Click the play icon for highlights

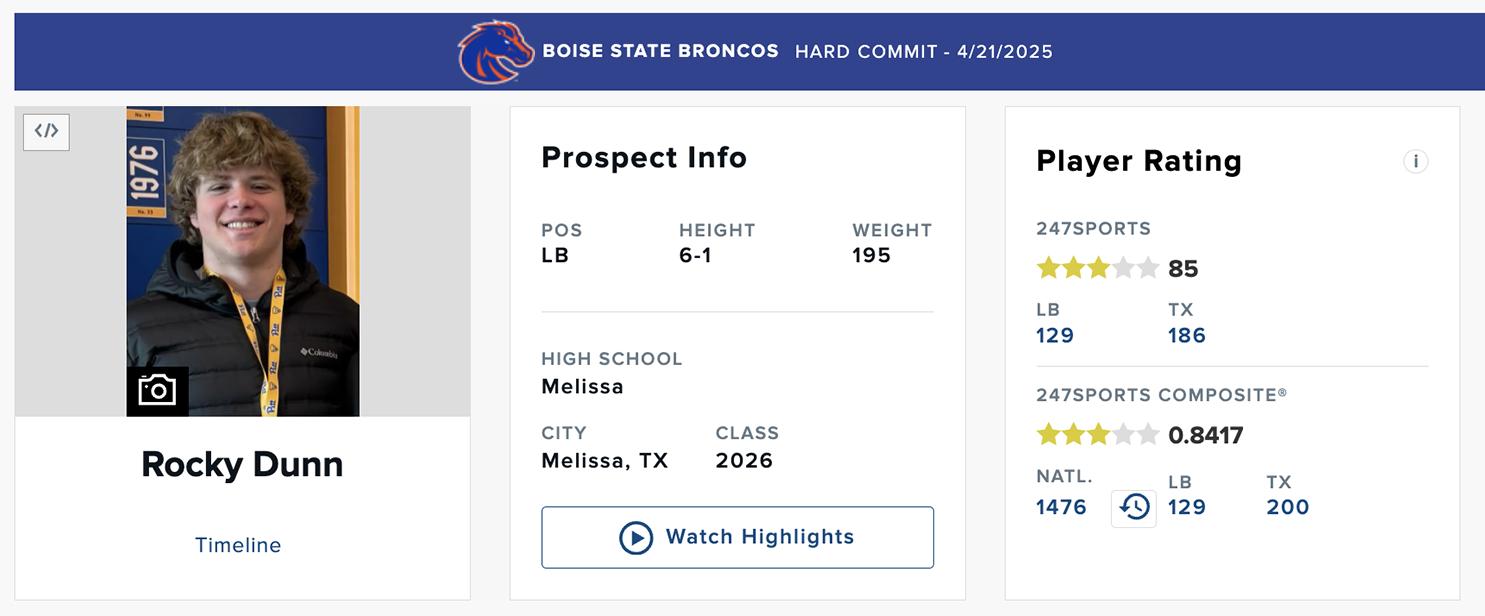[636, 538]
